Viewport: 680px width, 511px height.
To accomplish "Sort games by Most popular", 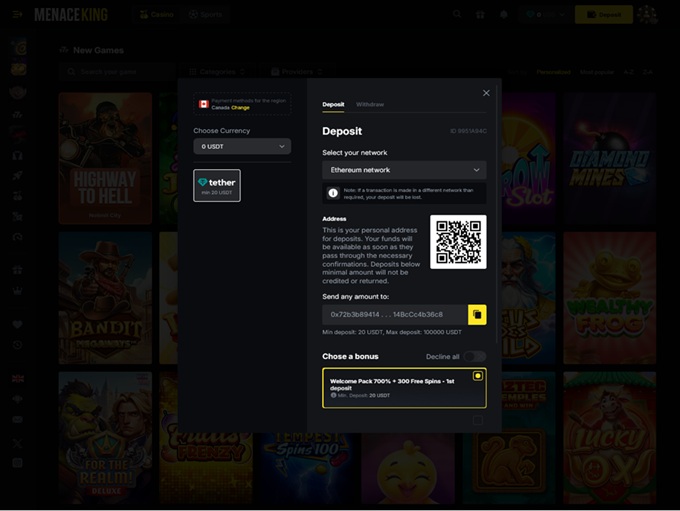I will (x=597, y=72).
